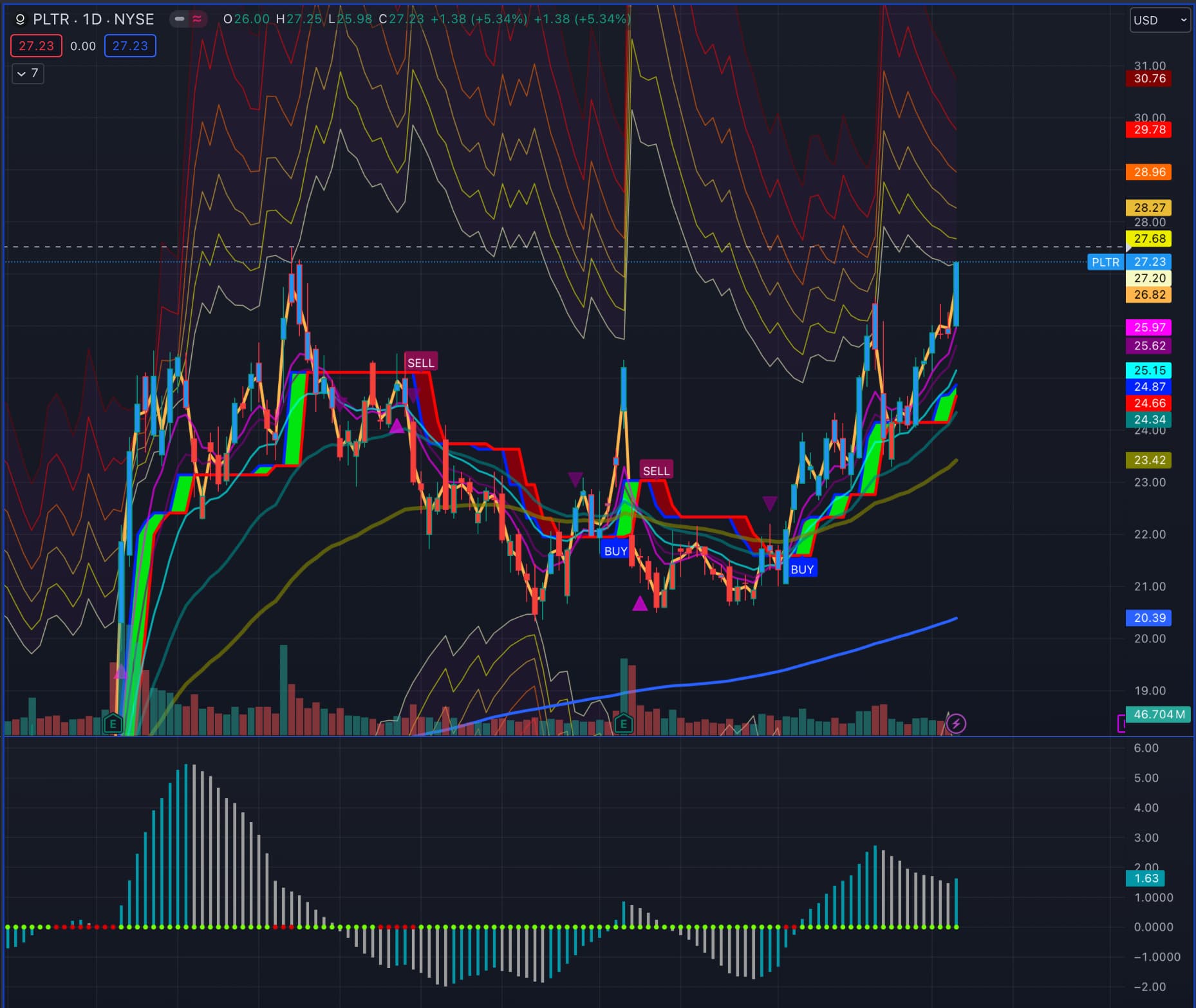Viewport: 1196px width, 1008px height.
Task: Click the open value O26.00
Action: [247, 19]
